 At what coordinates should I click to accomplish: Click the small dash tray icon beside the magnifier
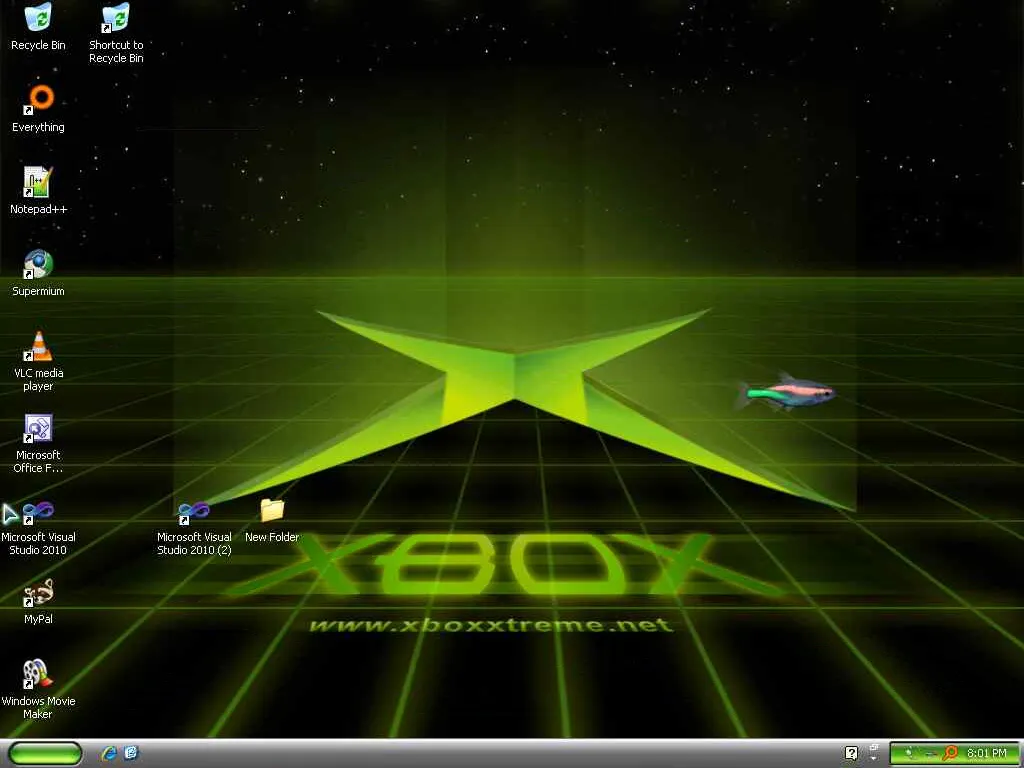coord(933,755)
